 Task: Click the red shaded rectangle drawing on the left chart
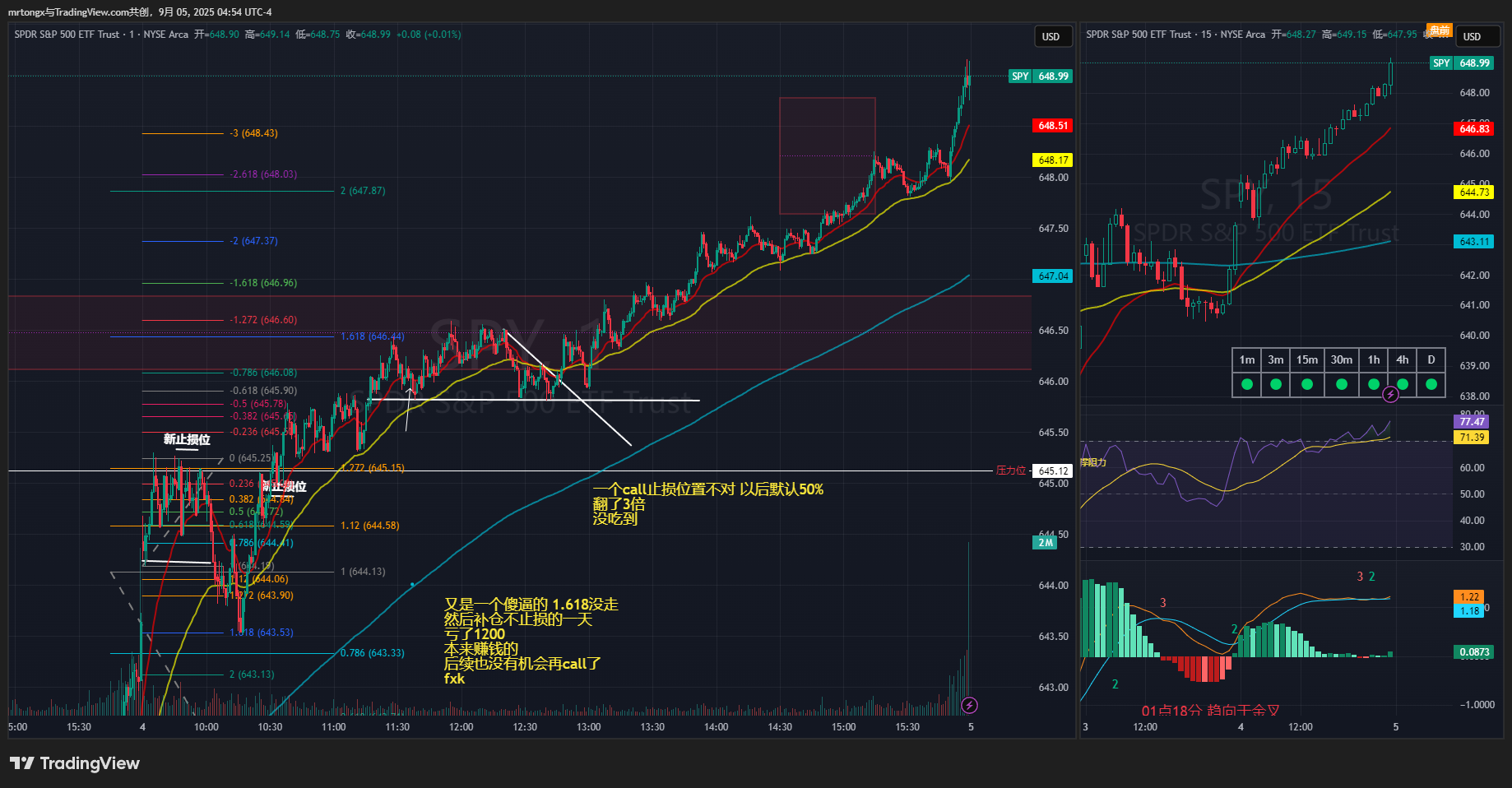pyautogui.click(x=828, y=155)
